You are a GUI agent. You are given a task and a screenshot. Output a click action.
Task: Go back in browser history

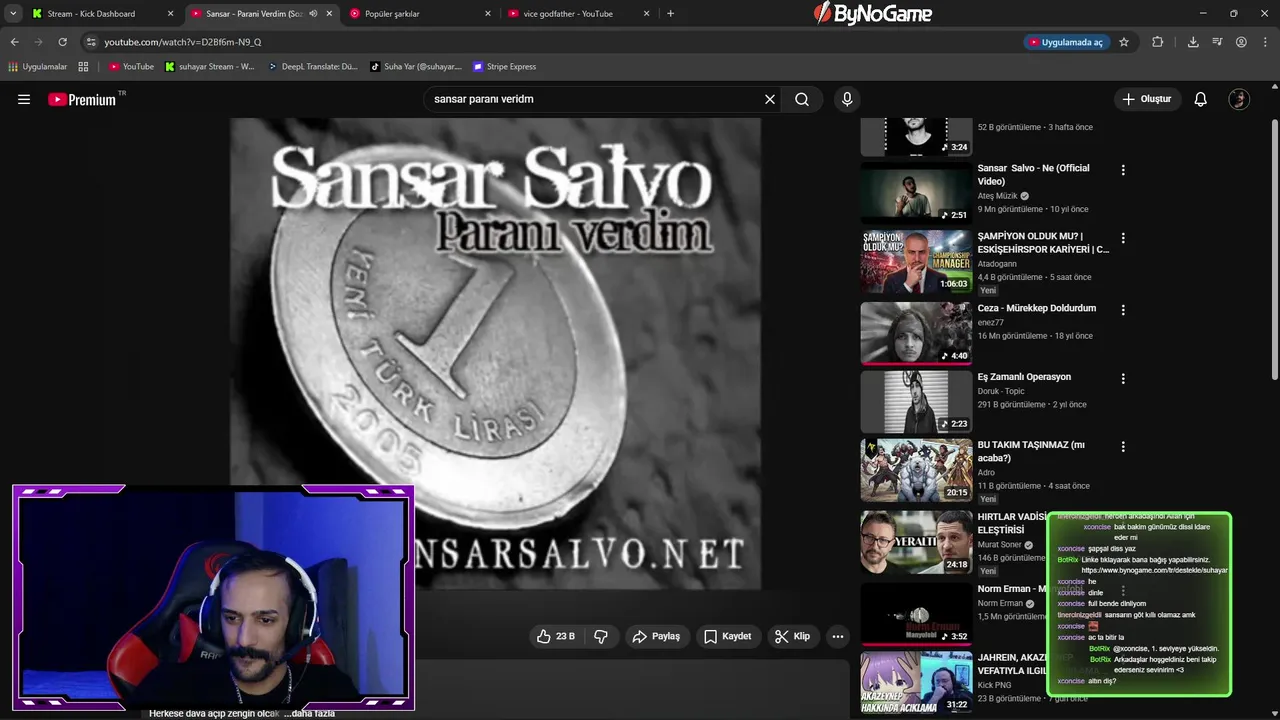pyautogui.click(x=14, y=42)
